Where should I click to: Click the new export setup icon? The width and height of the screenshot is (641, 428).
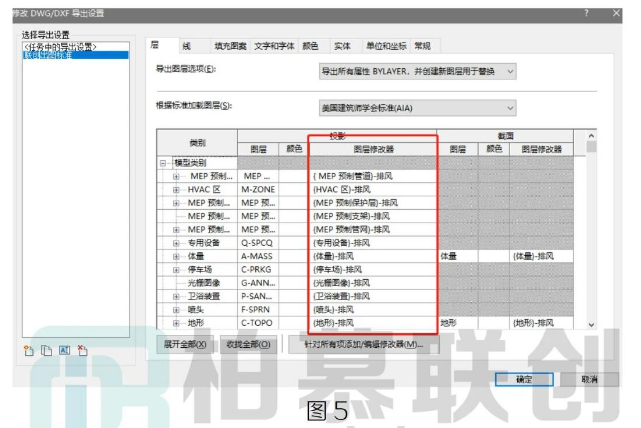(29, 351)
